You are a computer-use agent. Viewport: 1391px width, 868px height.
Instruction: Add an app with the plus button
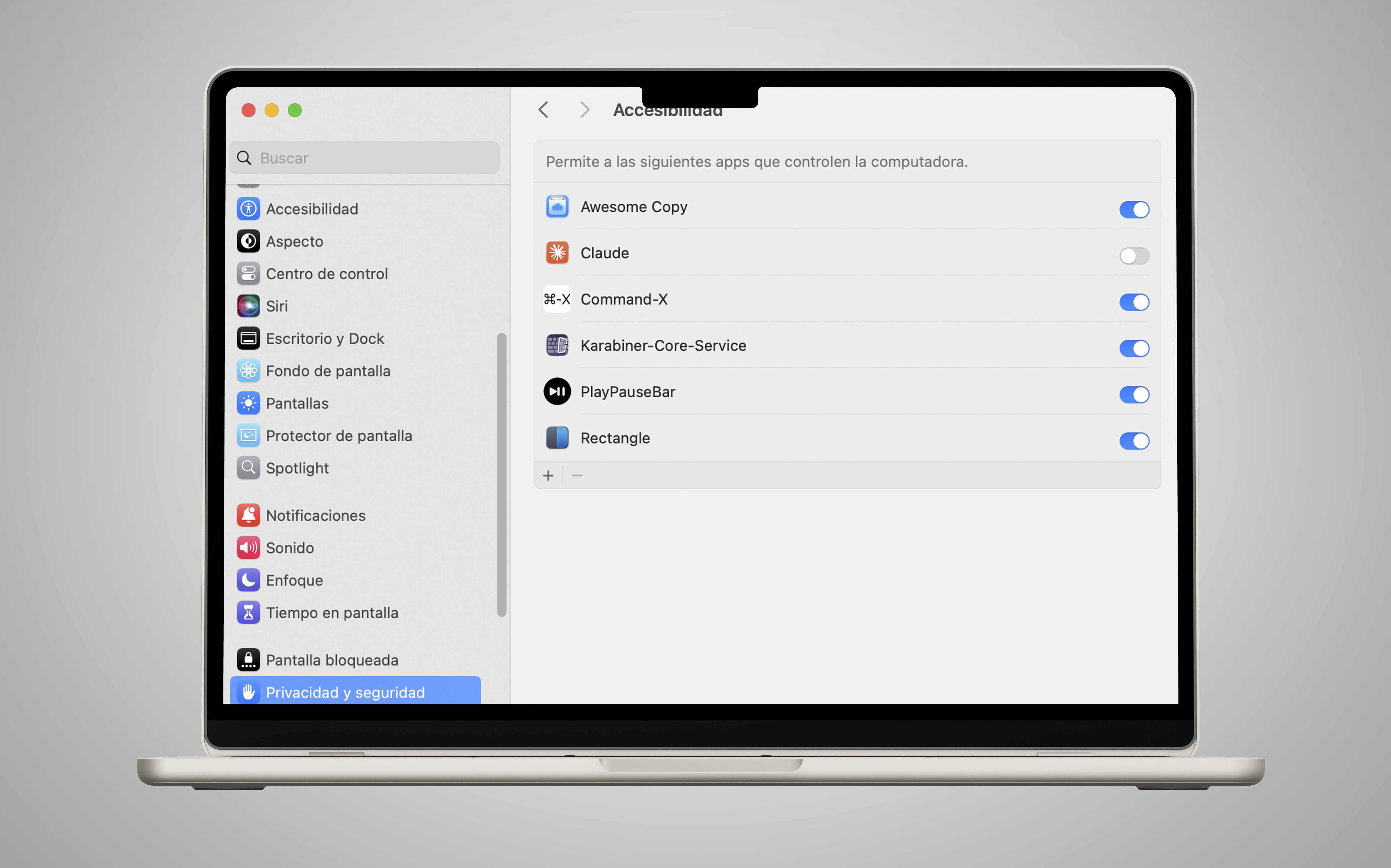pyautogui.click(x=548, y=475)
